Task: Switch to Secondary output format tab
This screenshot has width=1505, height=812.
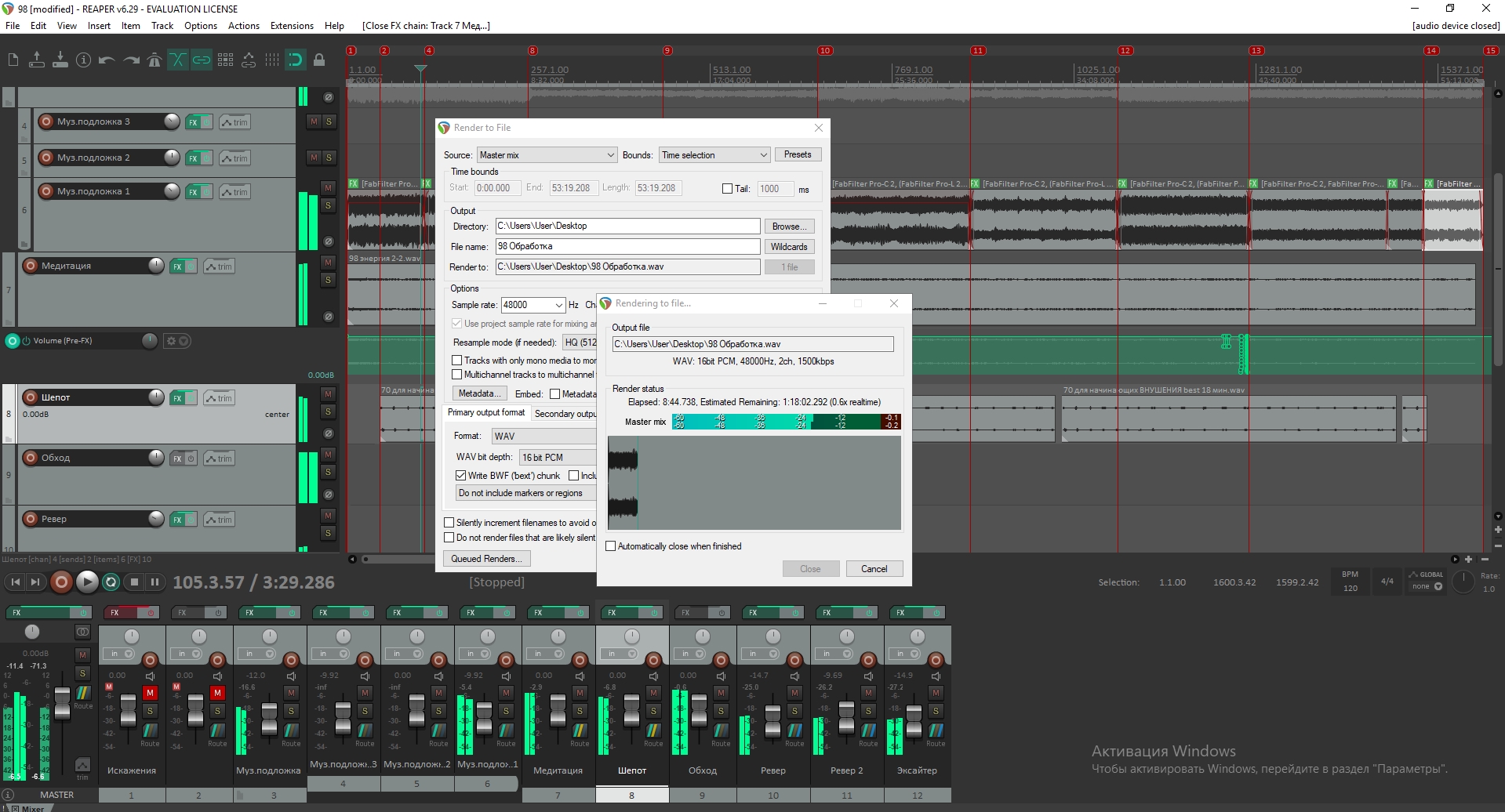Action: click(x=566, y=413)
